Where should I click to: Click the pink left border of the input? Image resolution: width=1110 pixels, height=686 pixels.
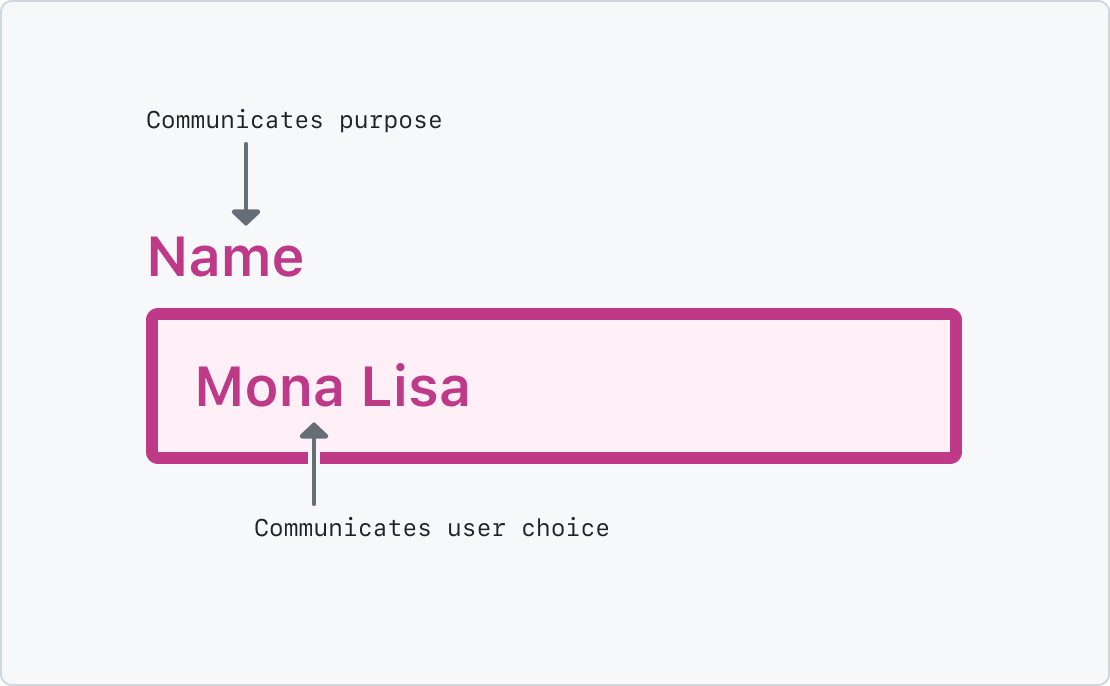152,386
